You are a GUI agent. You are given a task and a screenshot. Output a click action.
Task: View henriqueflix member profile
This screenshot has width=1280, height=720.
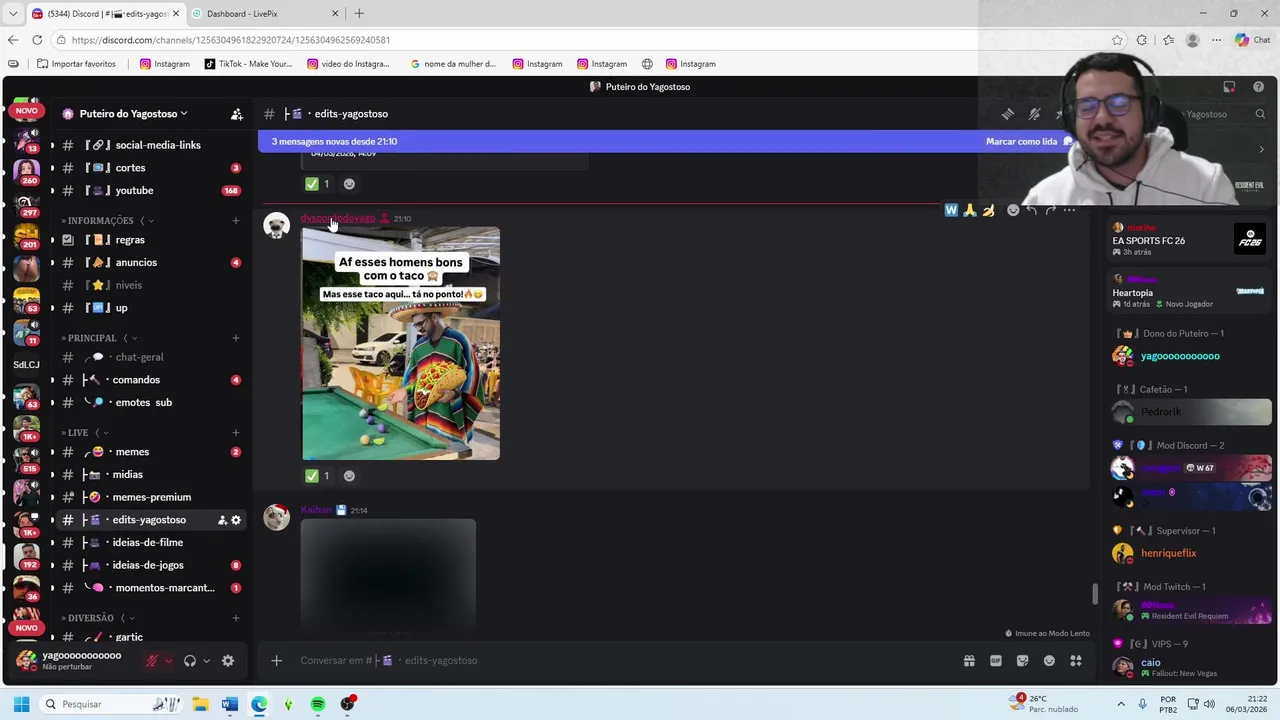coord(1190,553)
